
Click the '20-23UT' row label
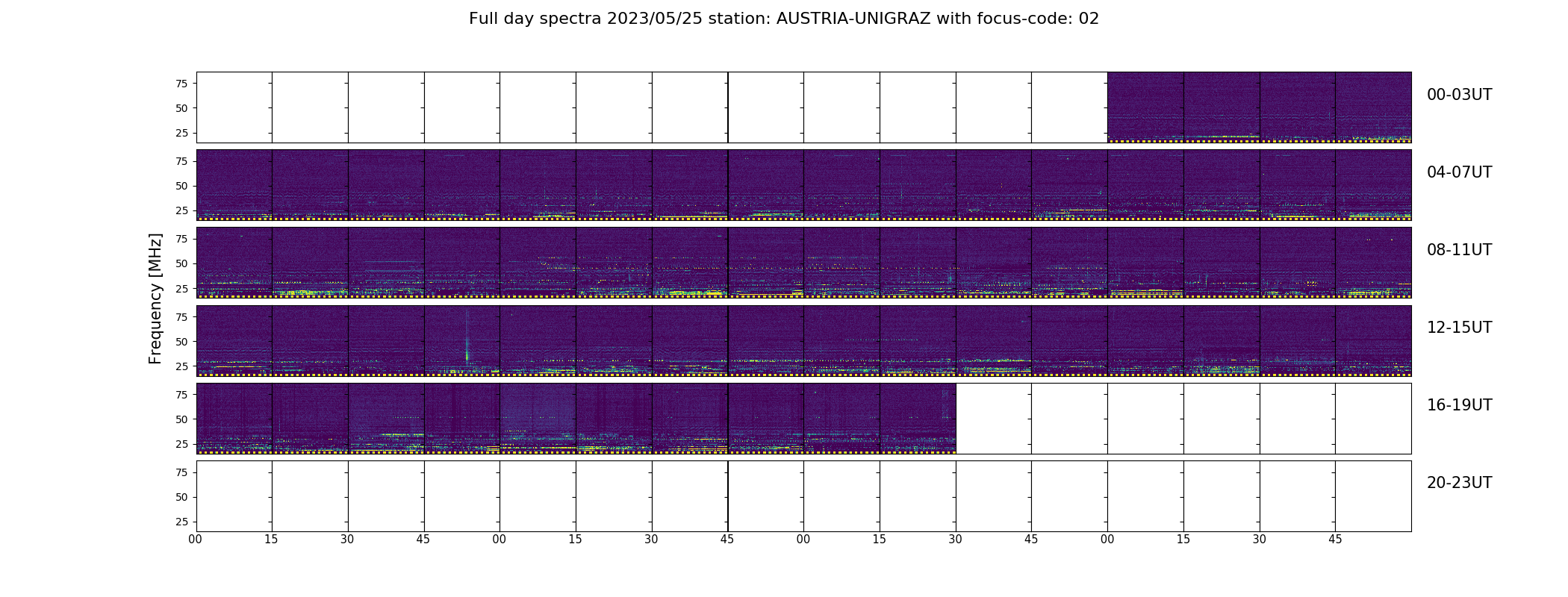[1459, 483]
